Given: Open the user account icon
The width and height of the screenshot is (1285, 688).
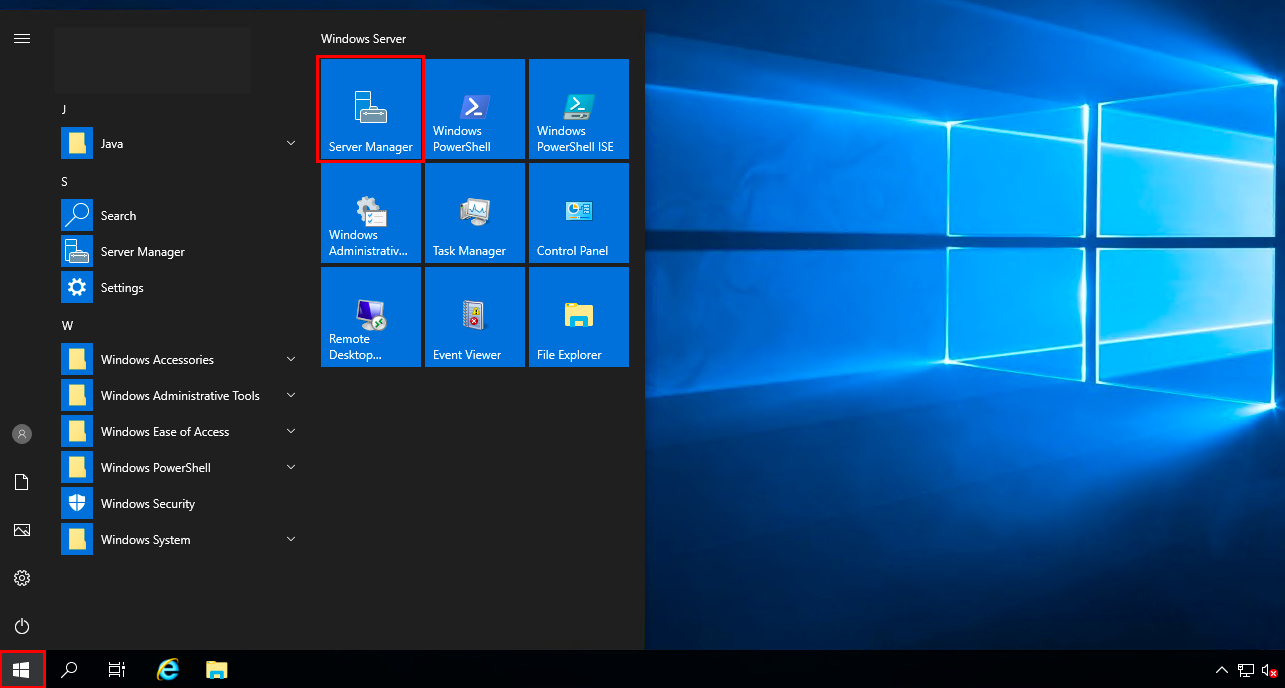Looking at the screenshot, I should [x=22, y=434].
